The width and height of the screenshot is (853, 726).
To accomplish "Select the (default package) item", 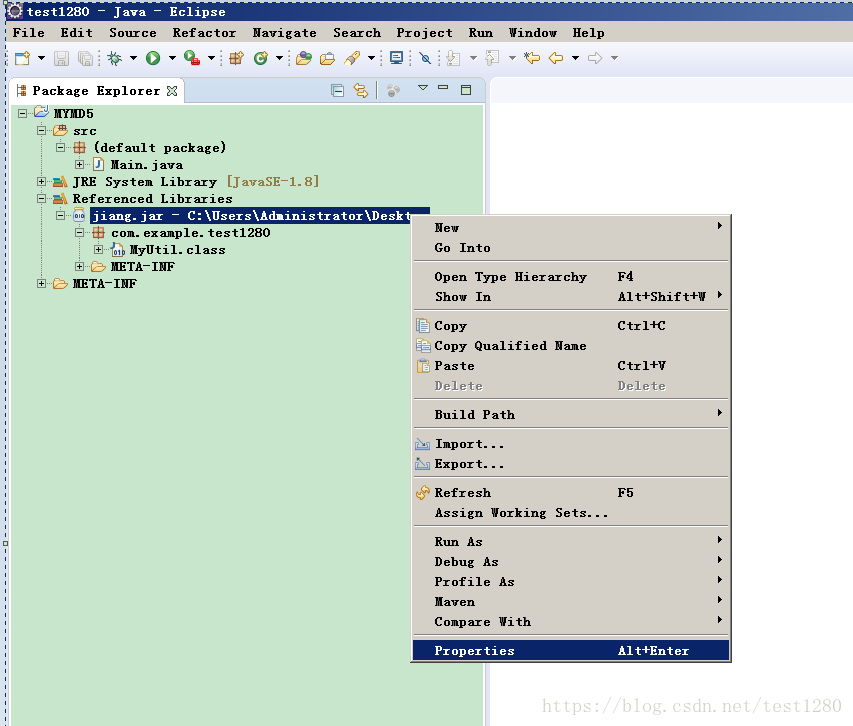I will (159, 148).
